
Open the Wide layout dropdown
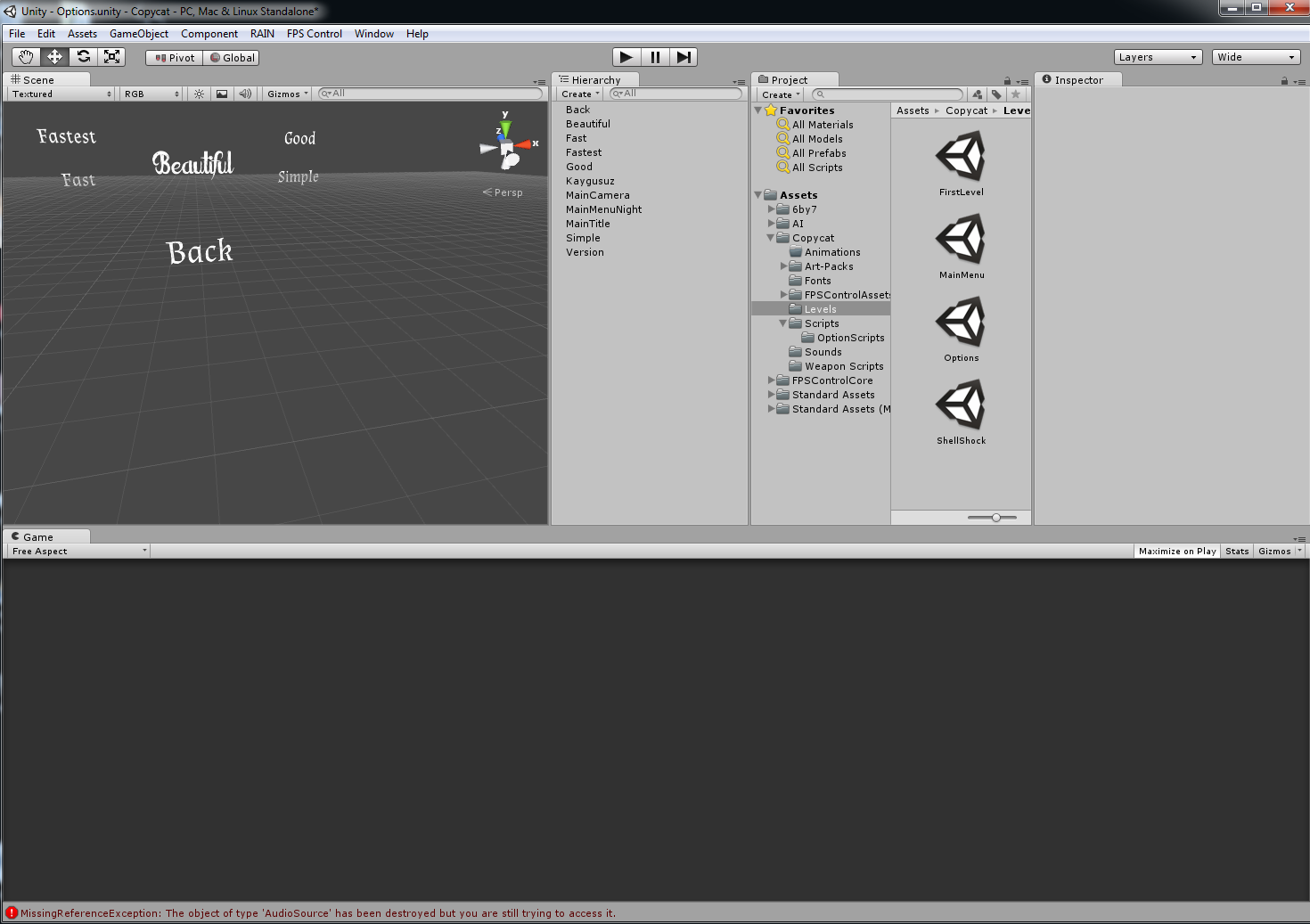pos(1256,57)
